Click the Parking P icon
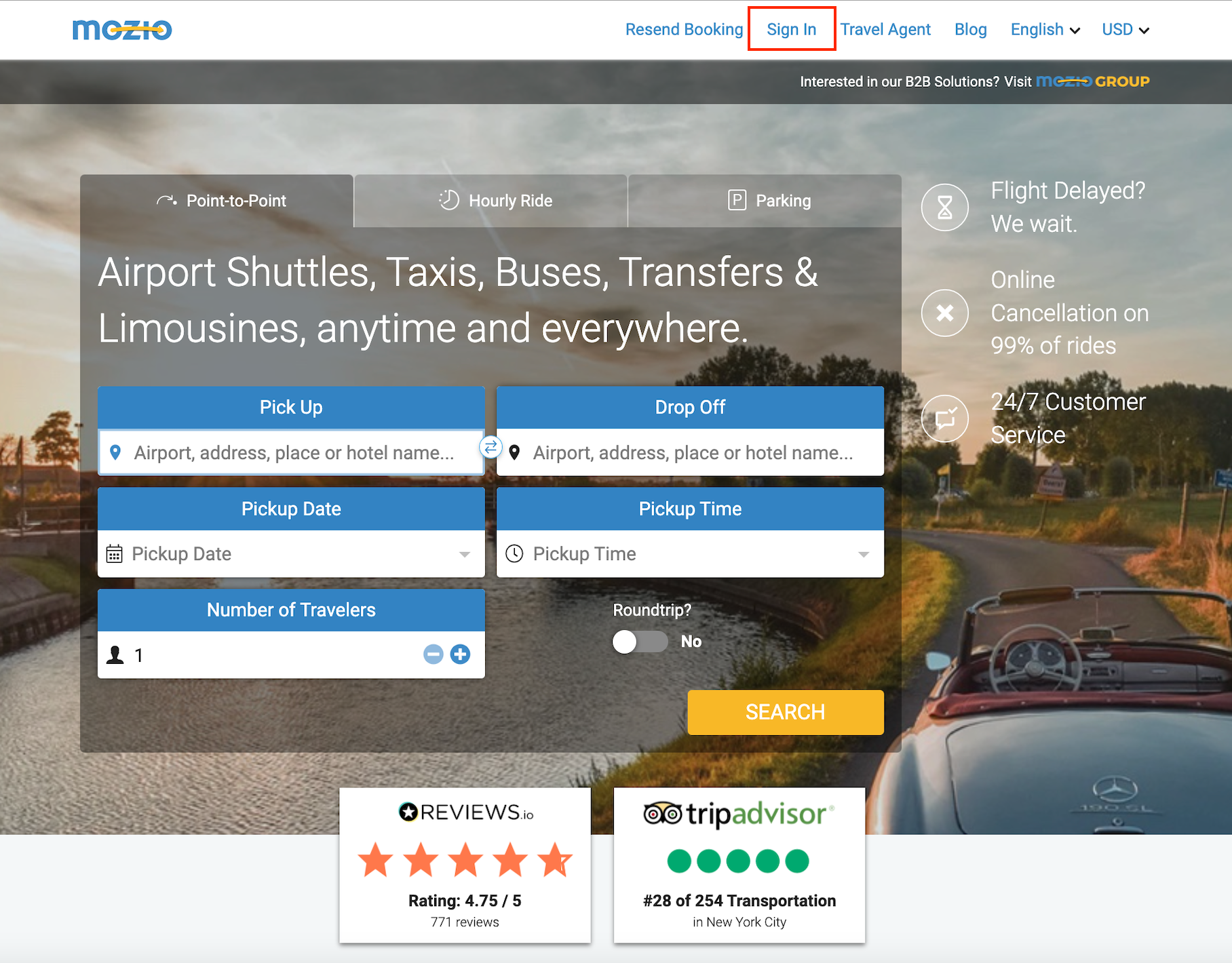Image resolution: width=1232 pixels, height=963 pixels. pyautogui.click(x=737, y=200)
